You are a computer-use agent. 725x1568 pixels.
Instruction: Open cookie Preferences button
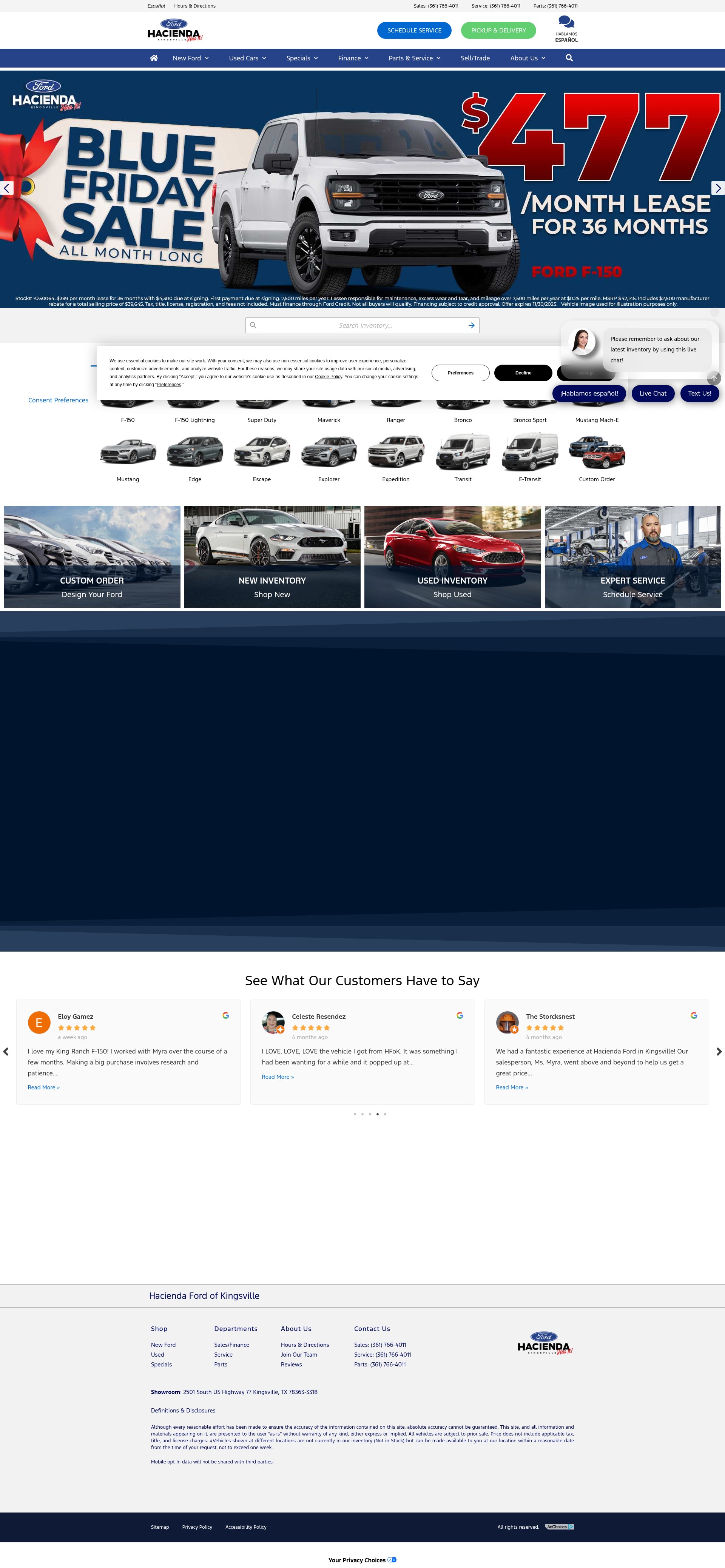click(460, 373)
